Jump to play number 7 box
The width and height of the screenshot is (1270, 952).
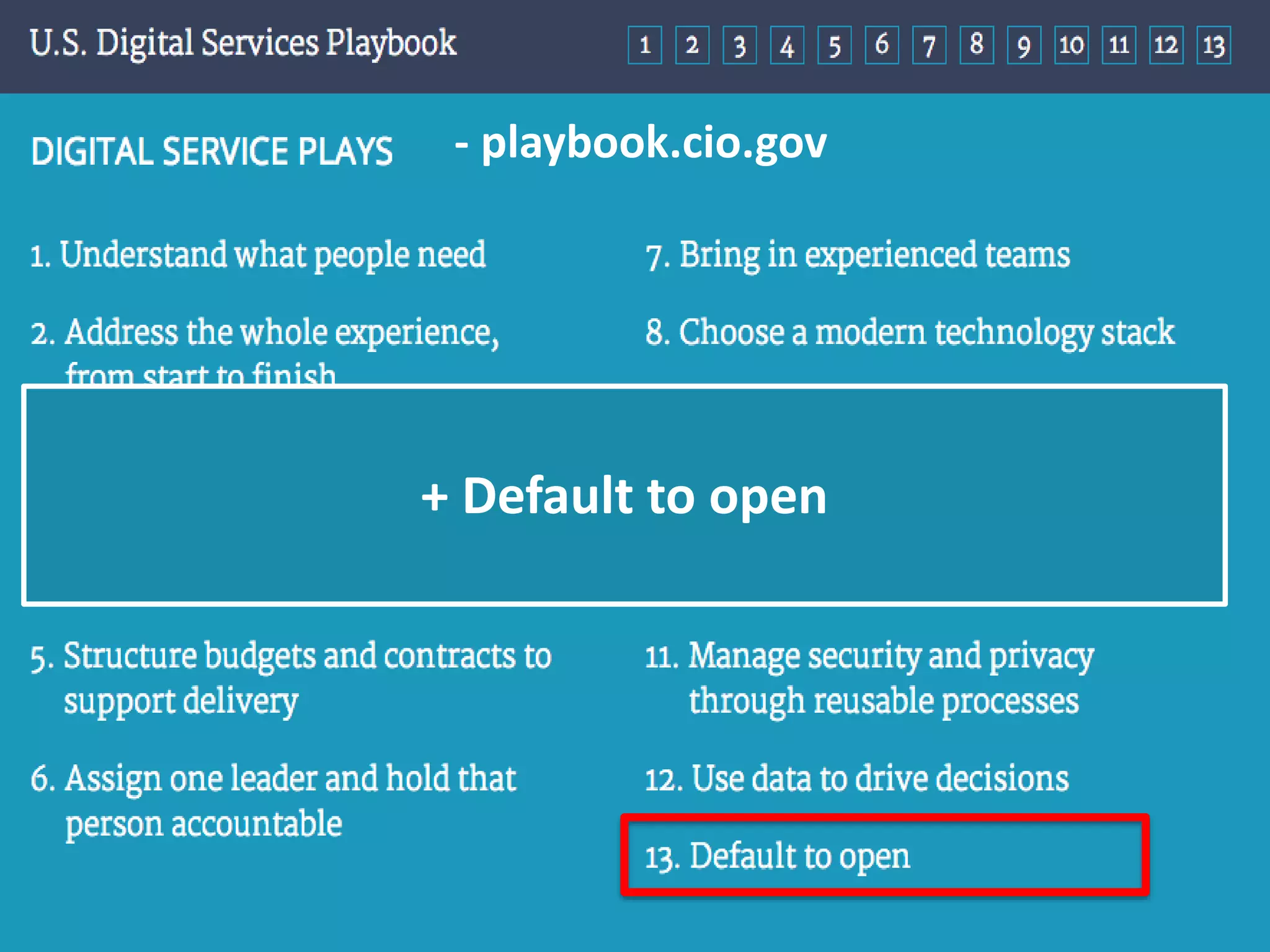pyautogui.click(x=929, y=45)
